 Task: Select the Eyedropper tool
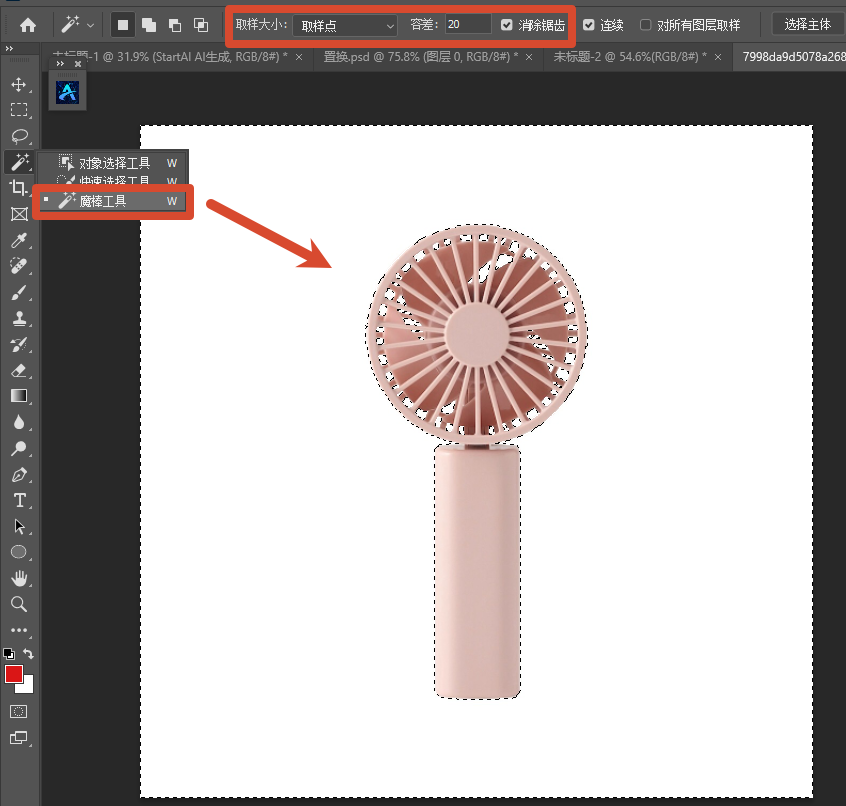click(19, 240)
